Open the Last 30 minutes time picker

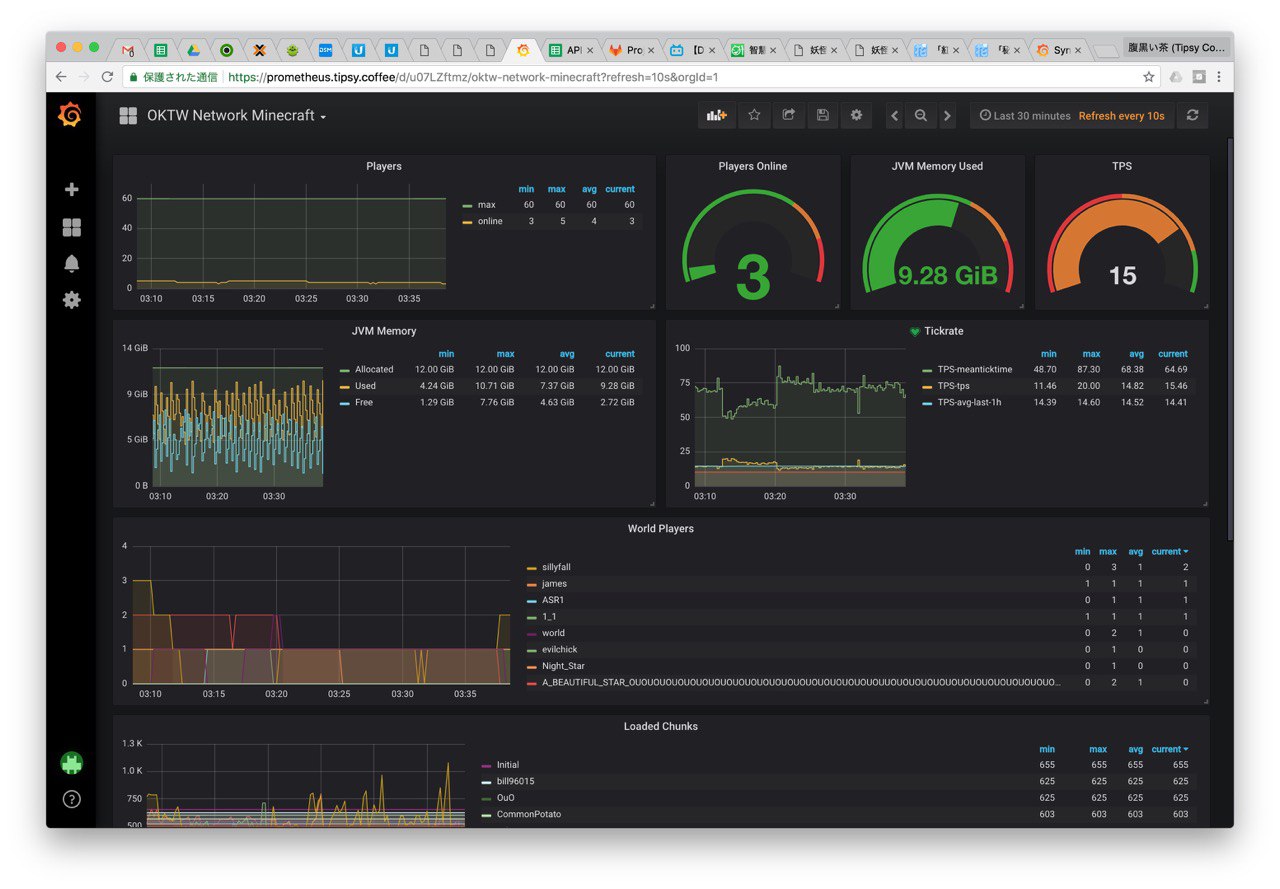click(1025, 116)
